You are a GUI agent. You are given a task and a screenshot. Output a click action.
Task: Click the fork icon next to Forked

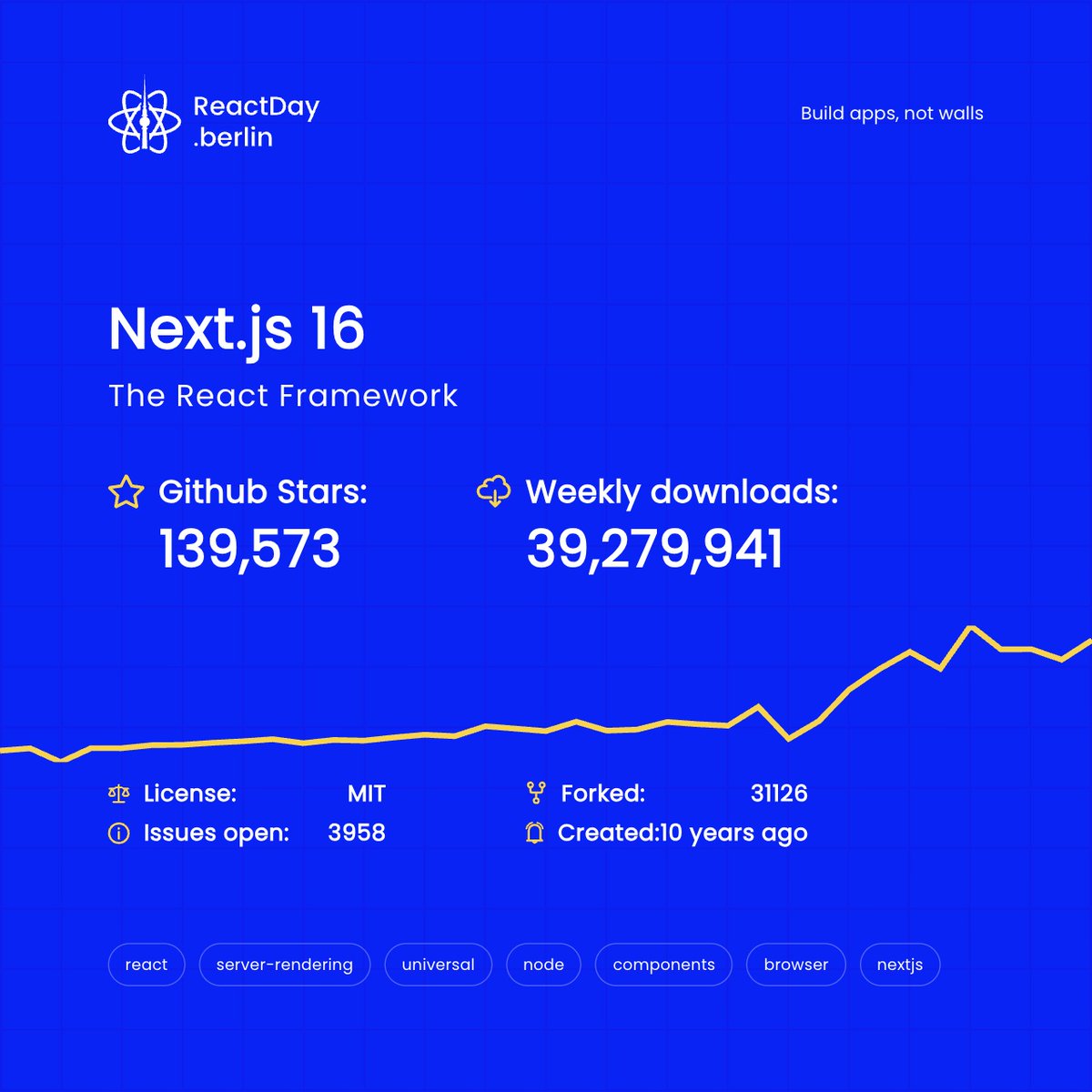point(536,793)
